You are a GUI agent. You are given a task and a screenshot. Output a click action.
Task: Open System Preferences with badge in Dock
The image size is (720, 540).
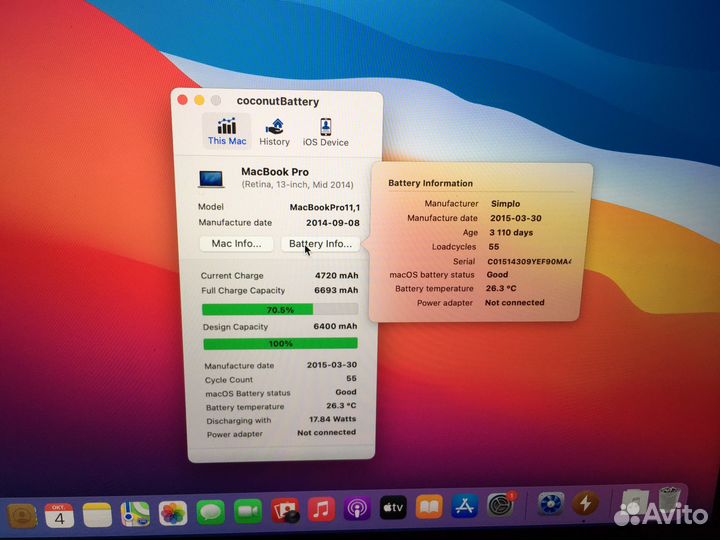pyautogui.click(x=501, y=505)
